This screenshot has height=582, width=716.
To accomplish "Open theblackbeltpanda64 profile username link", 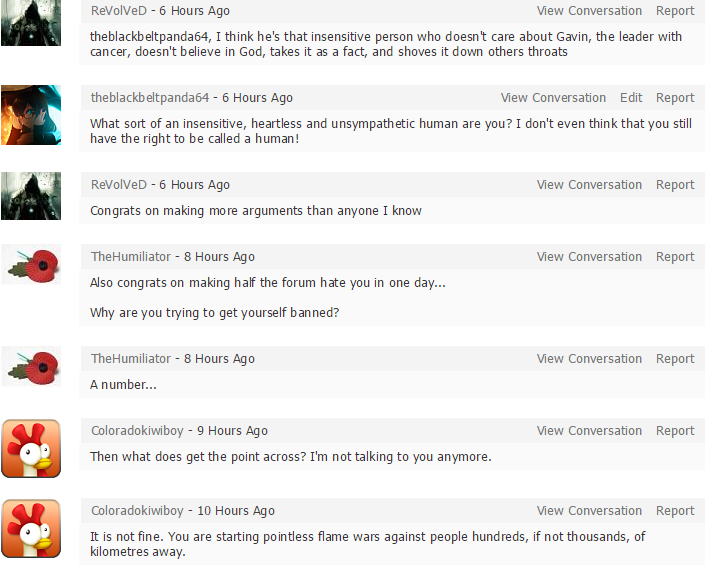I will tap(150, 98).
